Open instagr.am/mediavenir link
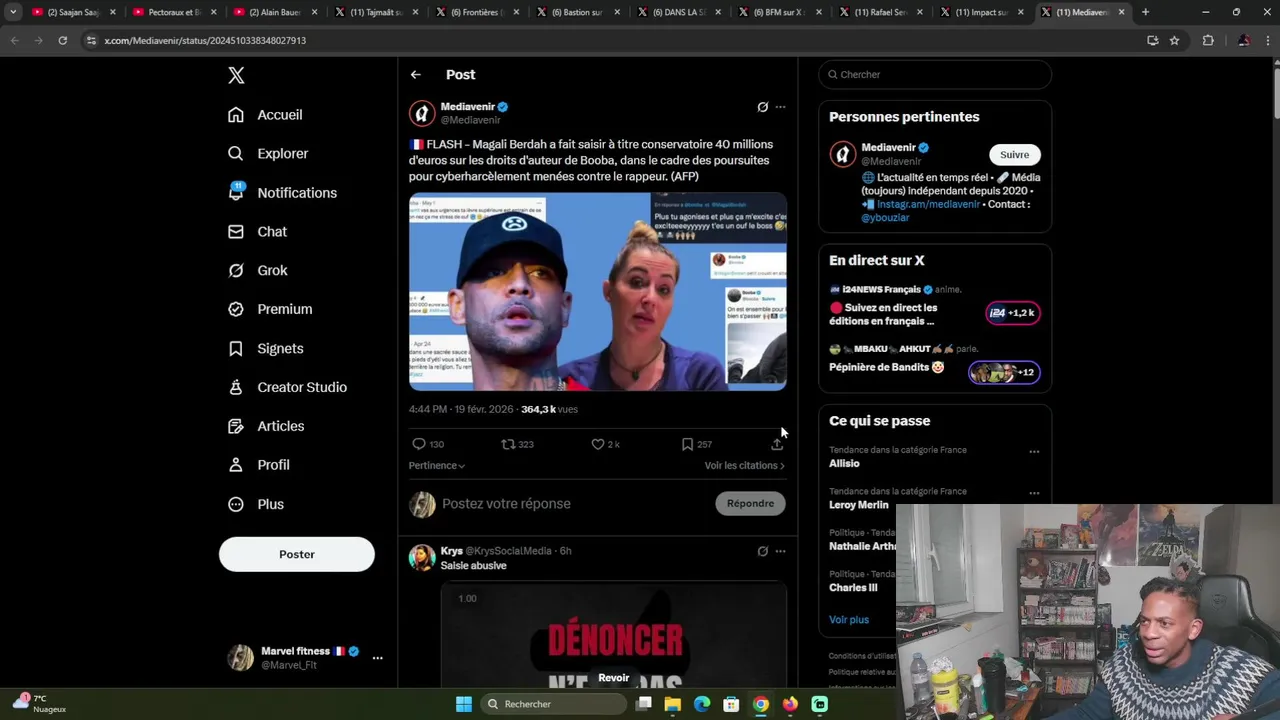 (928, 204)
